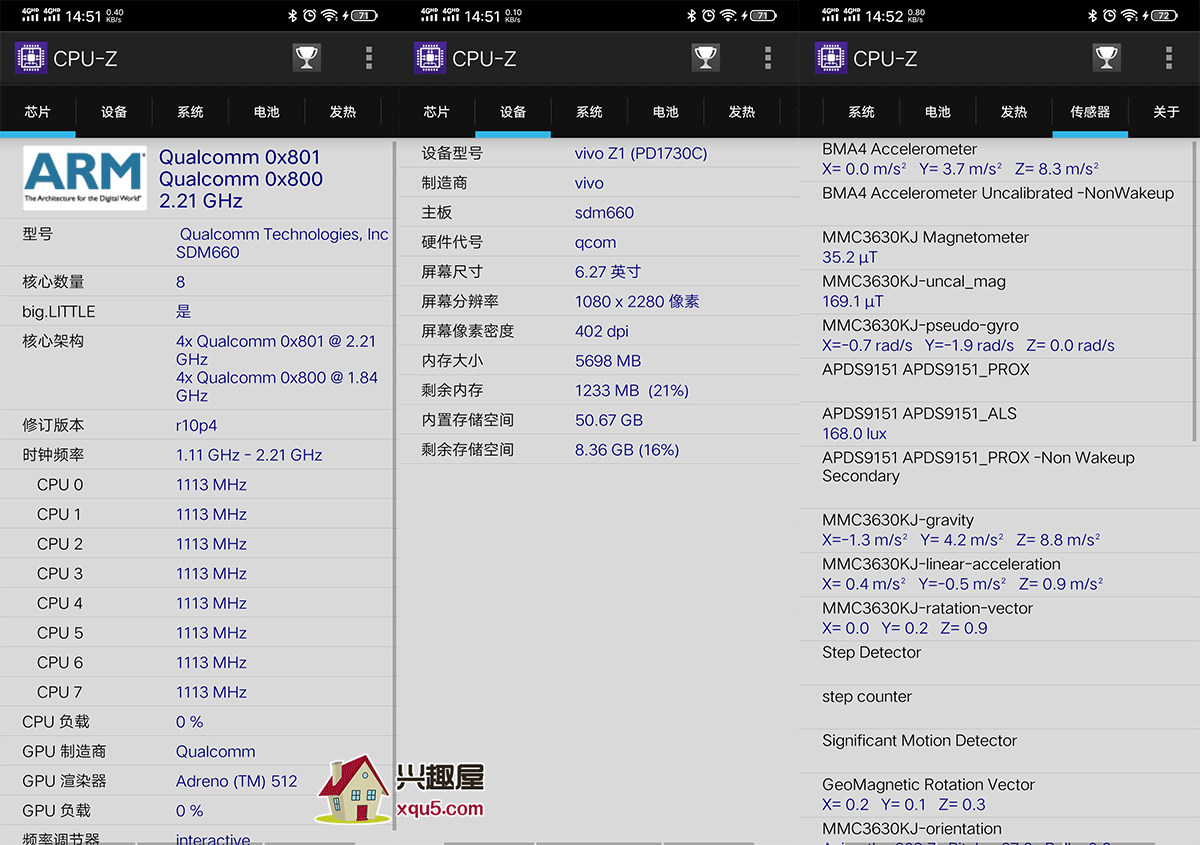Tap the trophy icon in the left CPU-Z screen
1200x845 pixels.
307,58
